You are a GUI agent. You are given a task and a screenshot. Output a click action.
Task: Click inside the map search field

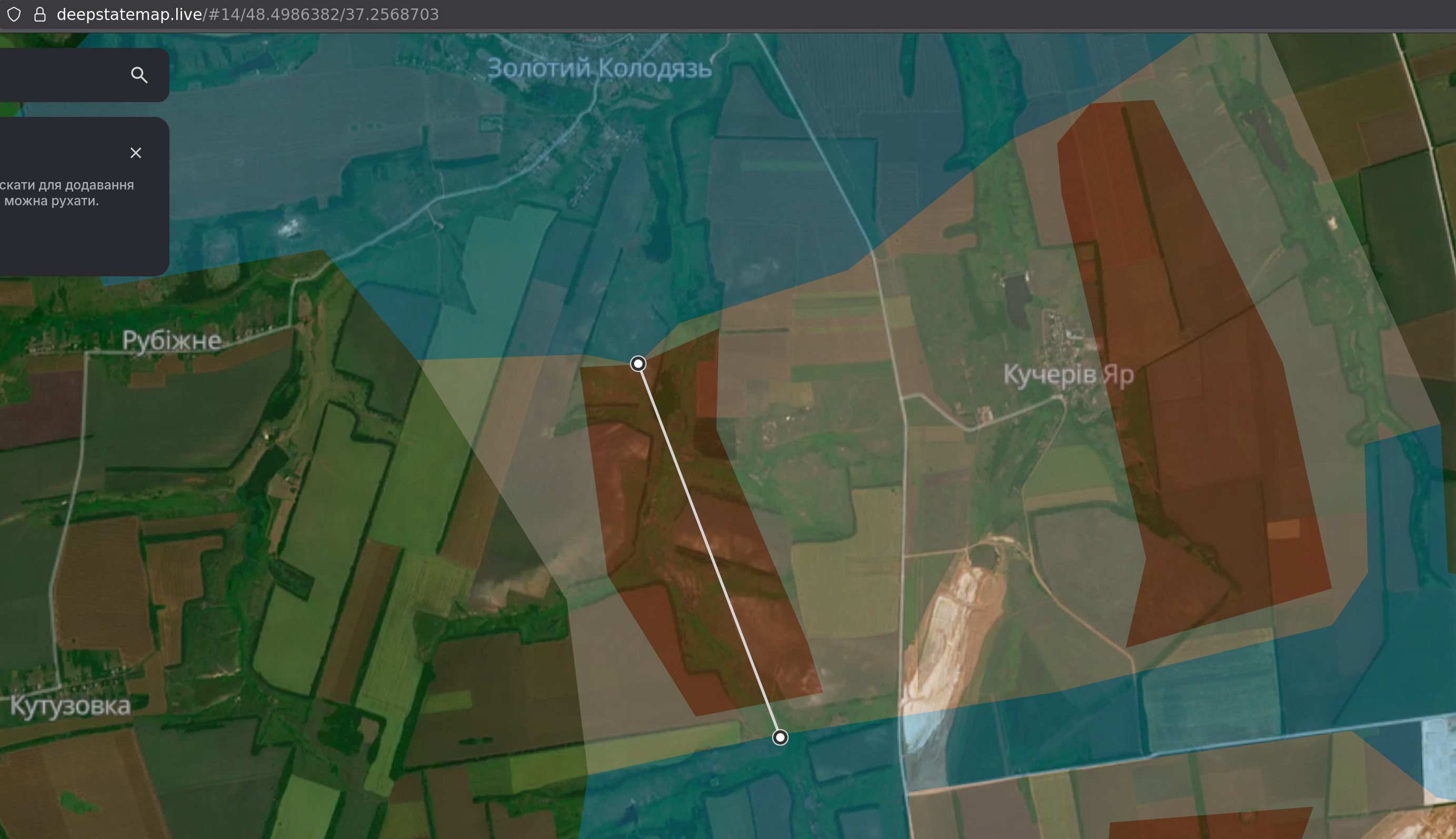click(x=57, y=75)
